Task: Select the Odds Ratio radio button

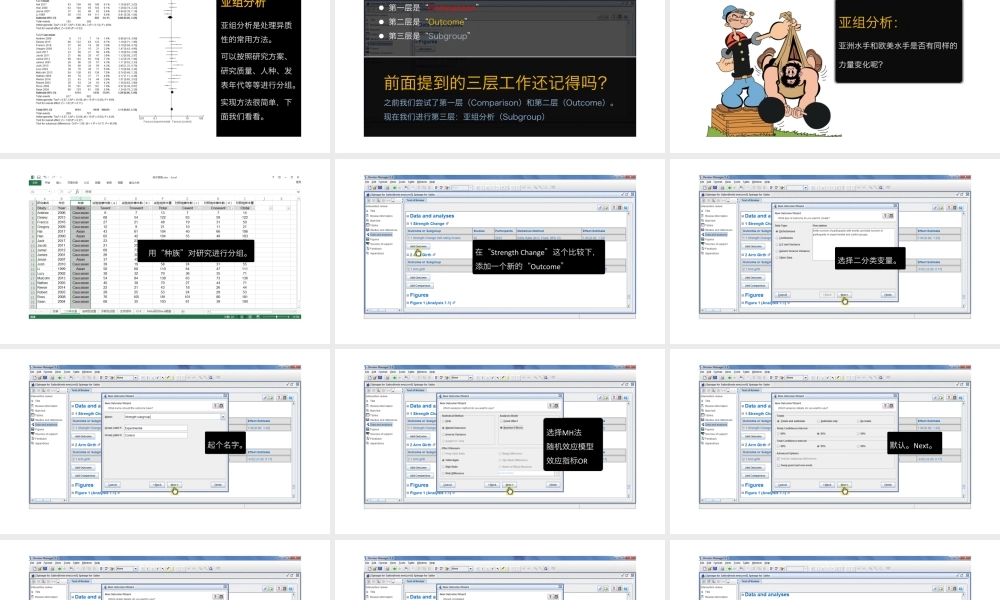Action: pyautogui.click(x=444, y=460)
